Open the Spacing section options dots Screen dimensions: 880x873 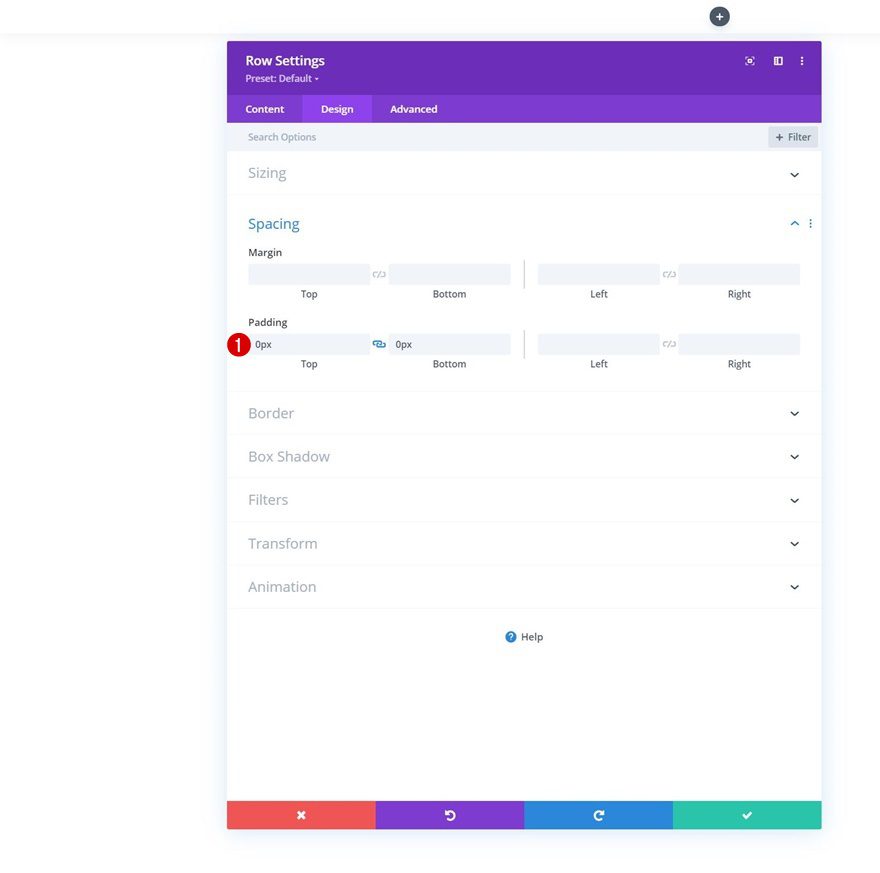[810, 224]
